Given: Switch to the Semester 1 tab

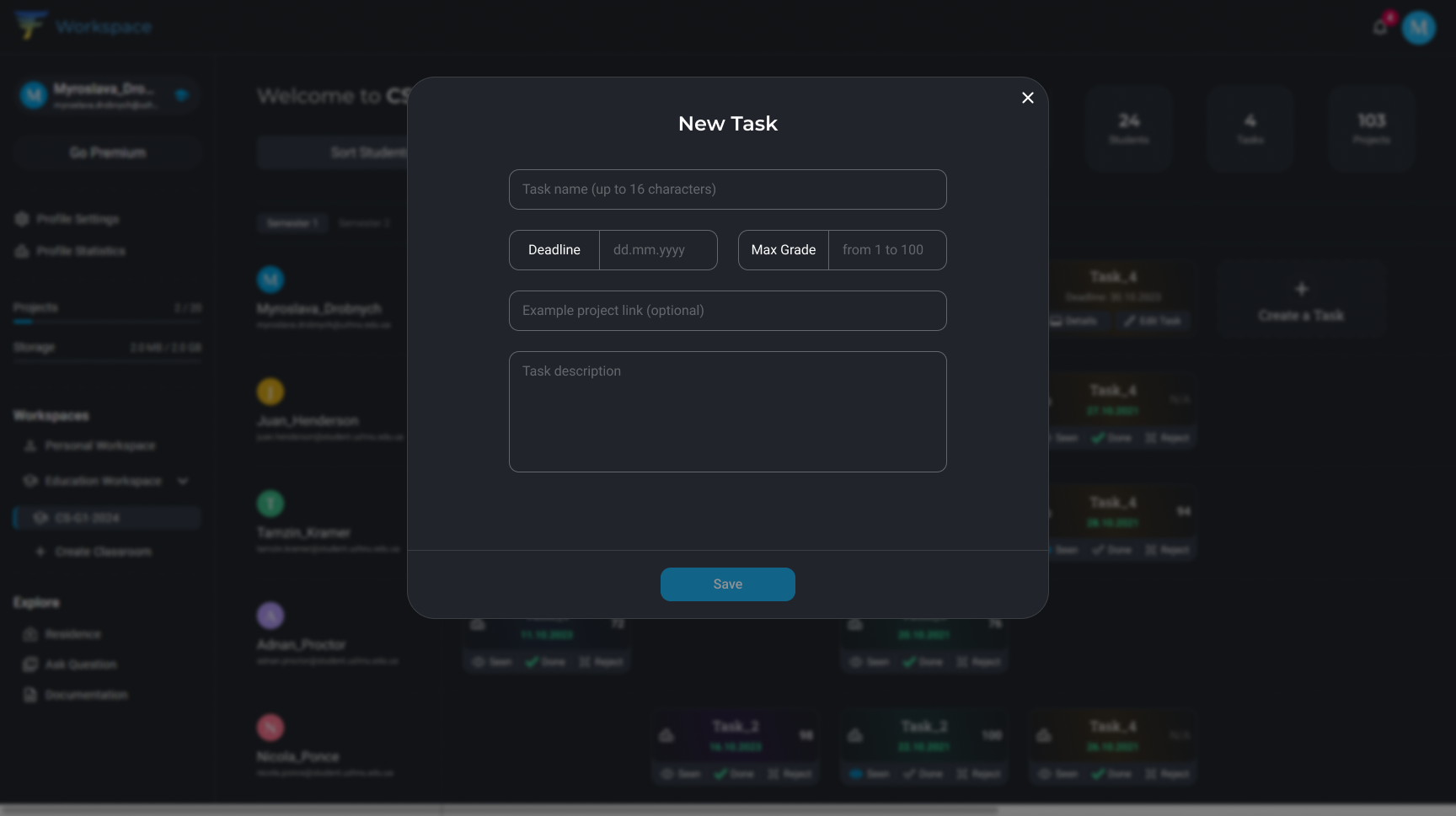Looking at the screenshot, I should pyautogui.click(x=292, y=222).
